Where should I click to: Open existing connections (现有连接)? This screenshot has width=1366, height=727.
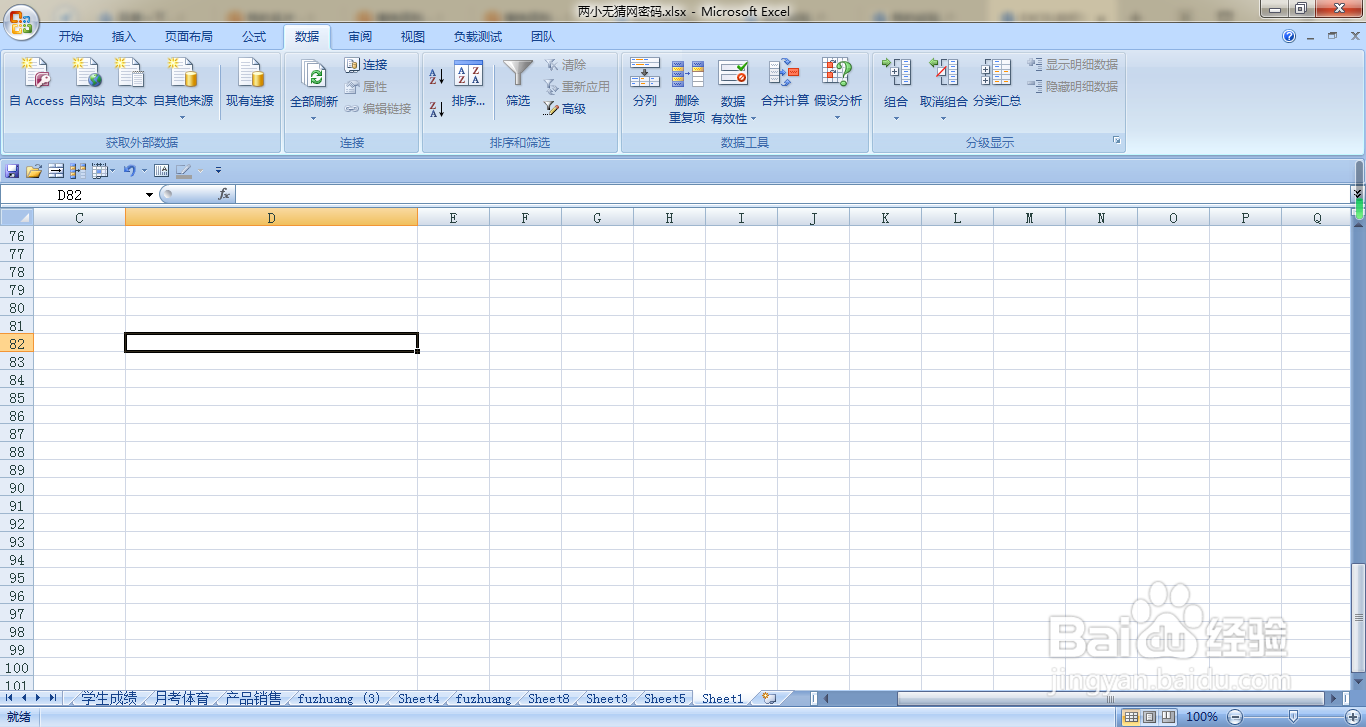coord(249,82)
